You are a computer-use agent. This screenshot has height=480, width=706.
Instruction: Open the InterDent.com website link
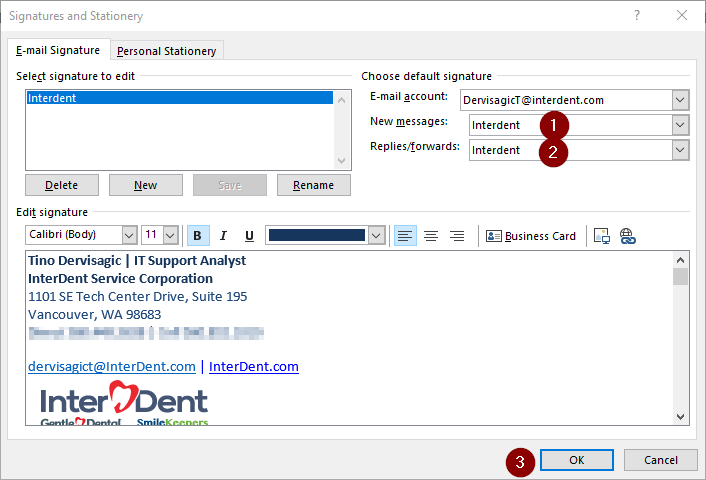click(x=253, y=367)
